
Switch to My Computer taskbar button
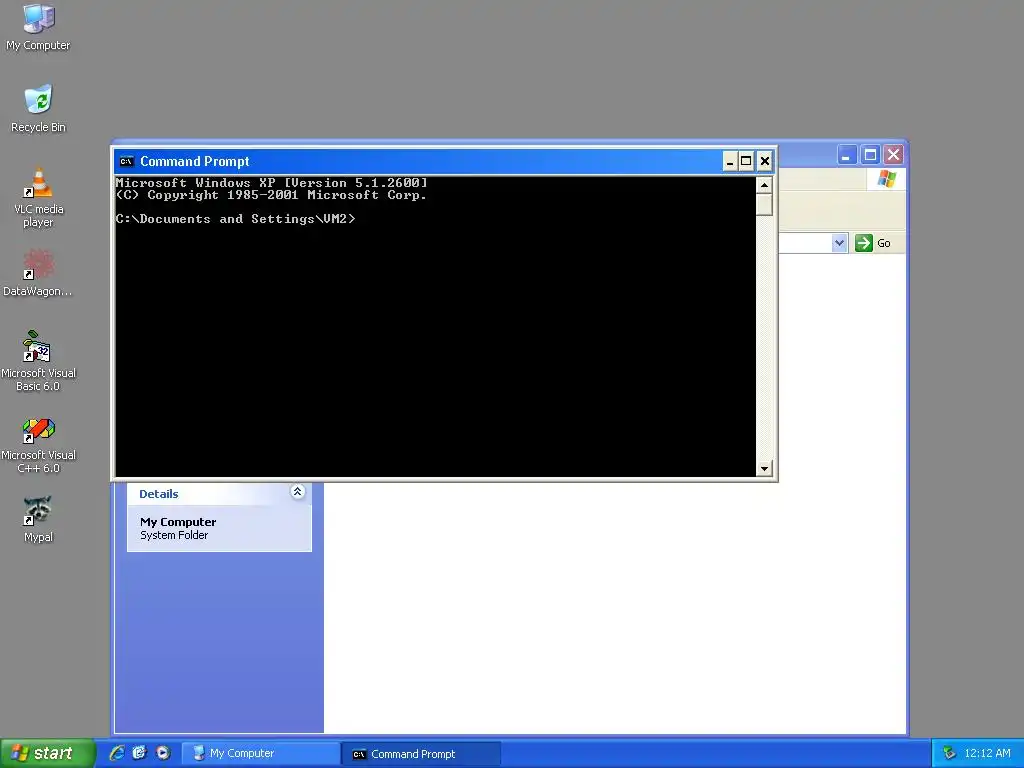coord(259,753)
